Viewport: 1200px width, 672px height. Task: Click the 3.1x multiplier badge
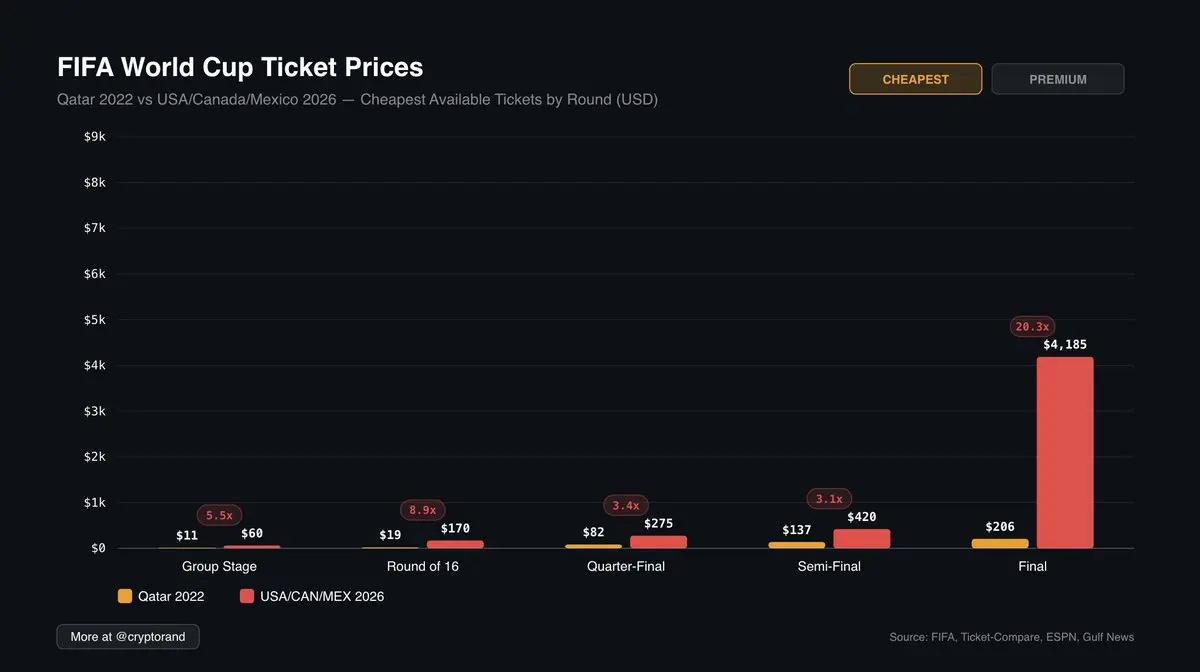click(829, 498)
